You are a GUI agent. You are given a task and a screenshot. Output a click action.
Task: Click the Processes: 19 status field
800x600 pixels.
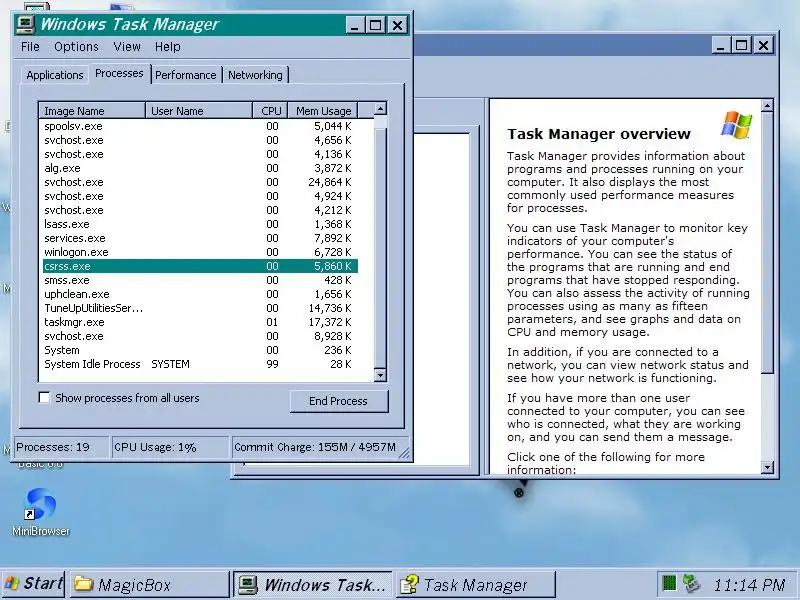click(61, 447)
